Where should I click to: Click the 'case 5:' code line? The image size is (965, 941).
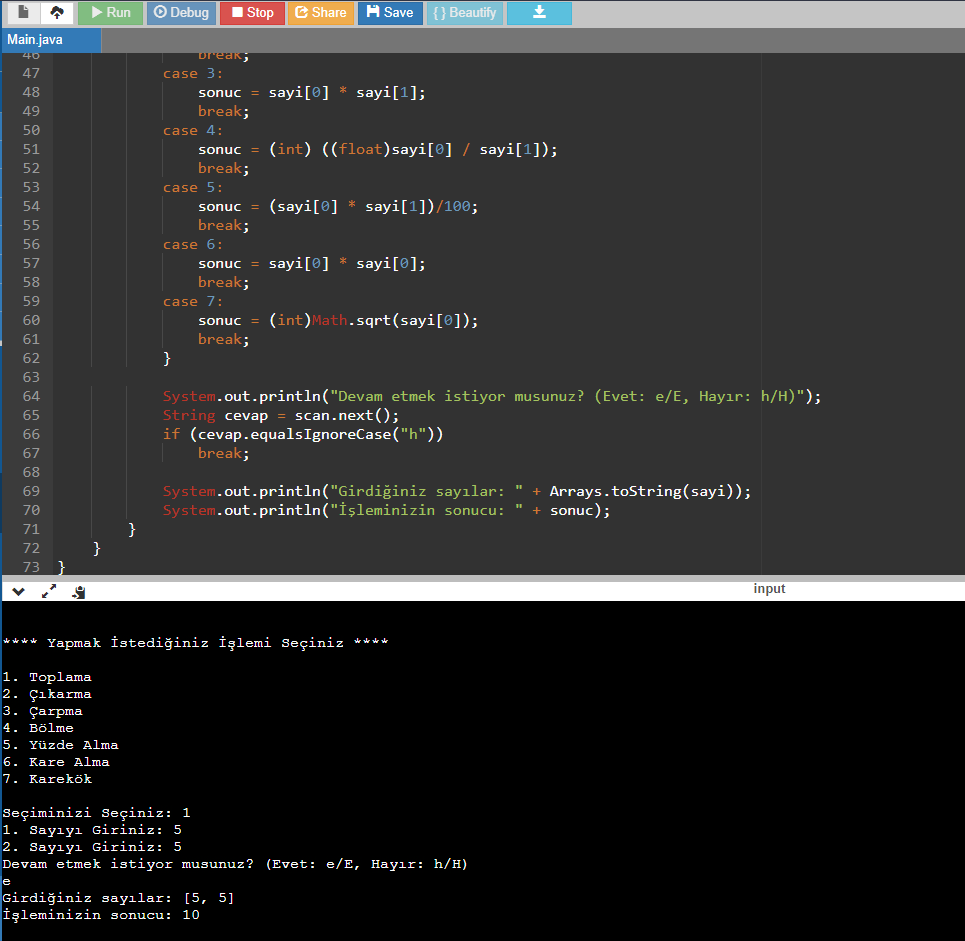coord(194,187)
